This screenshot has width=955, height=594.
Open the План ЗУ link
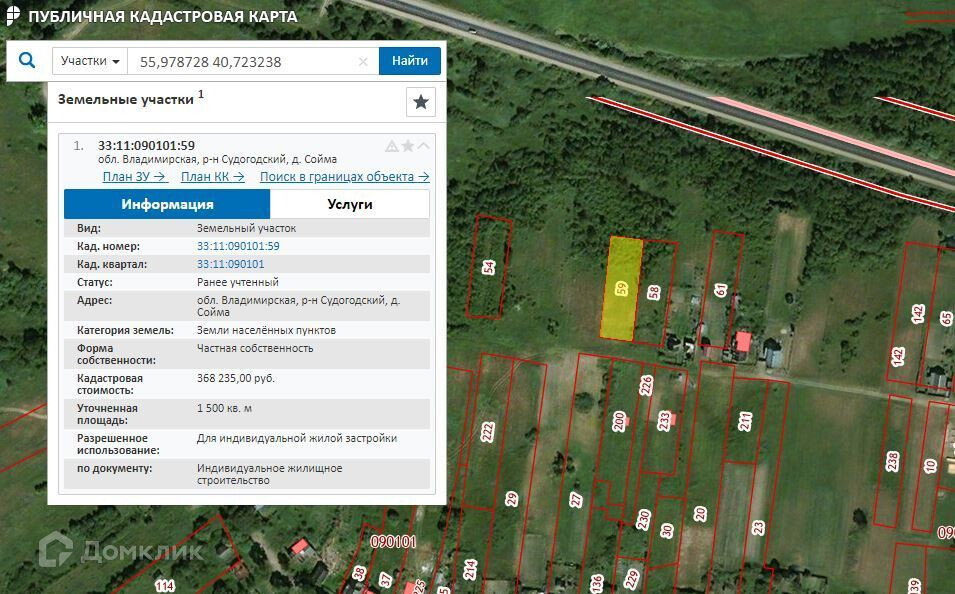pyautogui.click(x=134, y=177)
